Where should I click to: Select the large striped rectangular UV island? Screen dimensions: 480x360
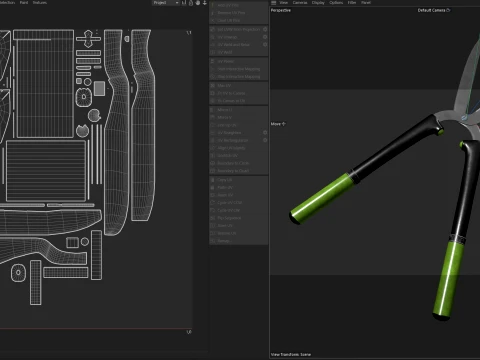coord(46,171)
